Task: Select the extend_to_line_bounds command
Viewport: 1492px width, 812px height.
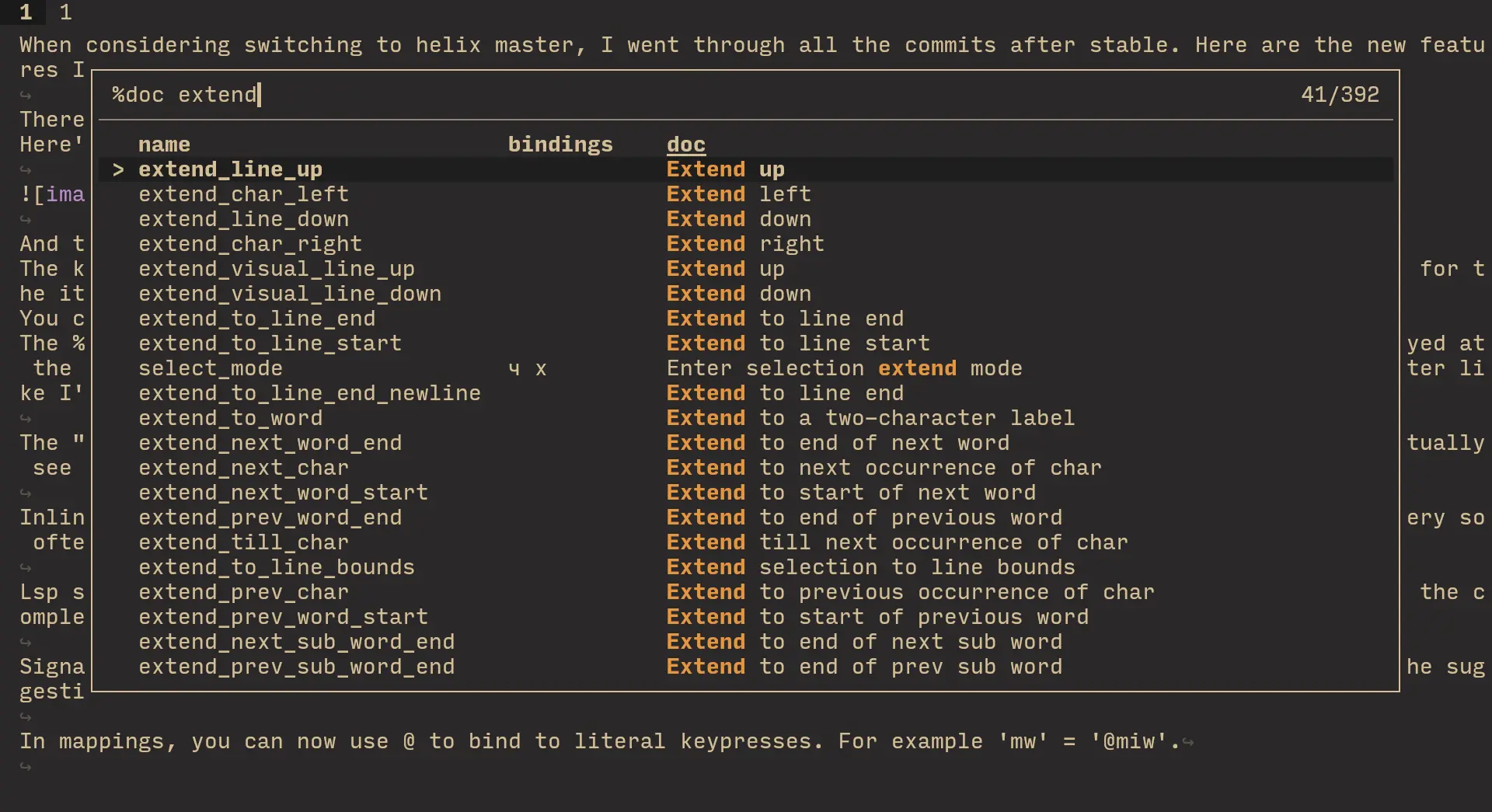Action: tap(277, 567)
